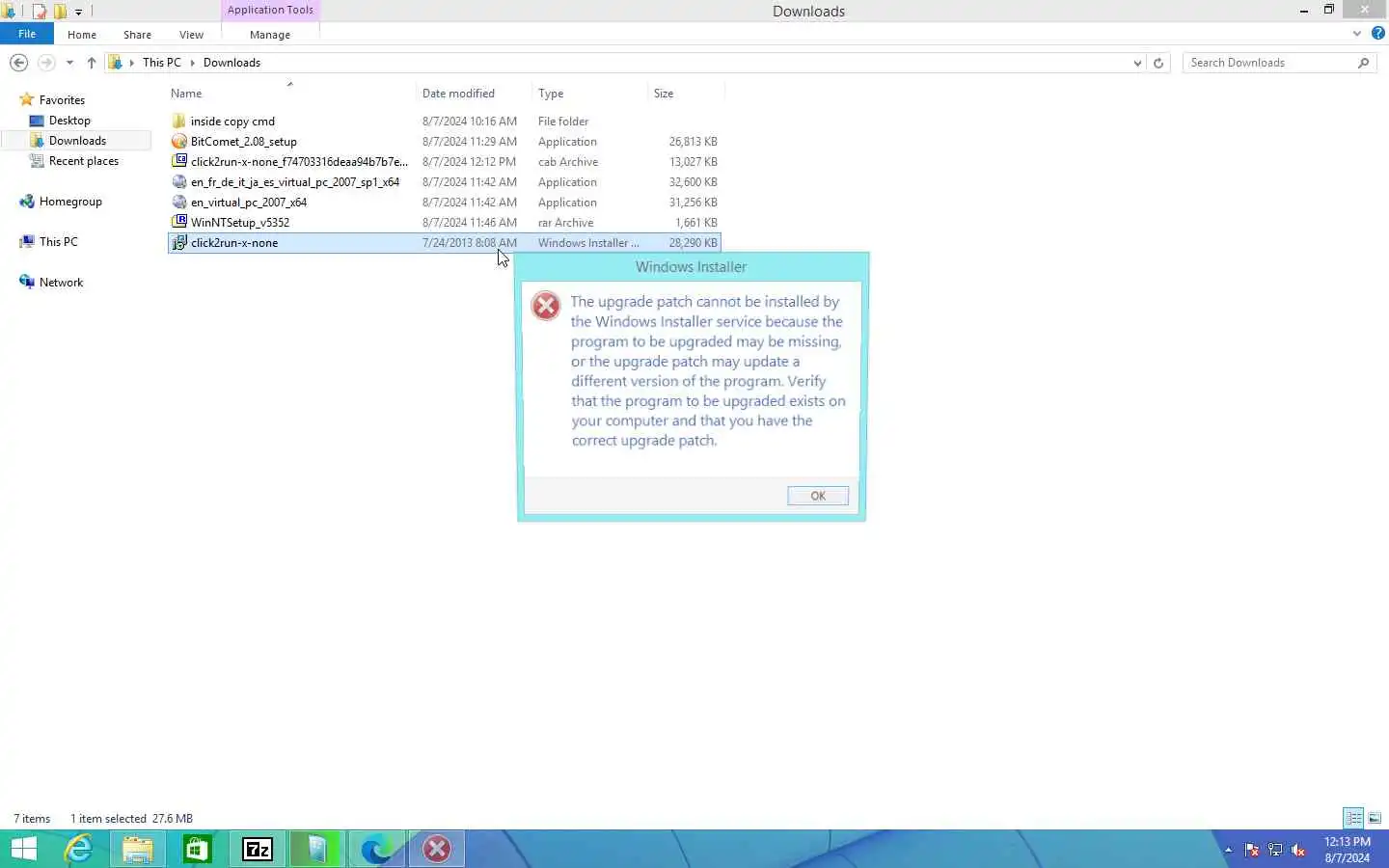Viewport: 1389px width, 868px height.
Task: Click the 26,813 KB size cell
Action: coord(693,142)
